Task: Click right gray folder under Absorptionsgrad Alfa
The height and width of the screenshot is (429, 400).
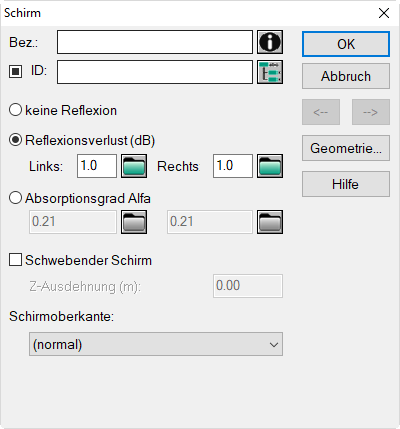Action: click(270, 222)
